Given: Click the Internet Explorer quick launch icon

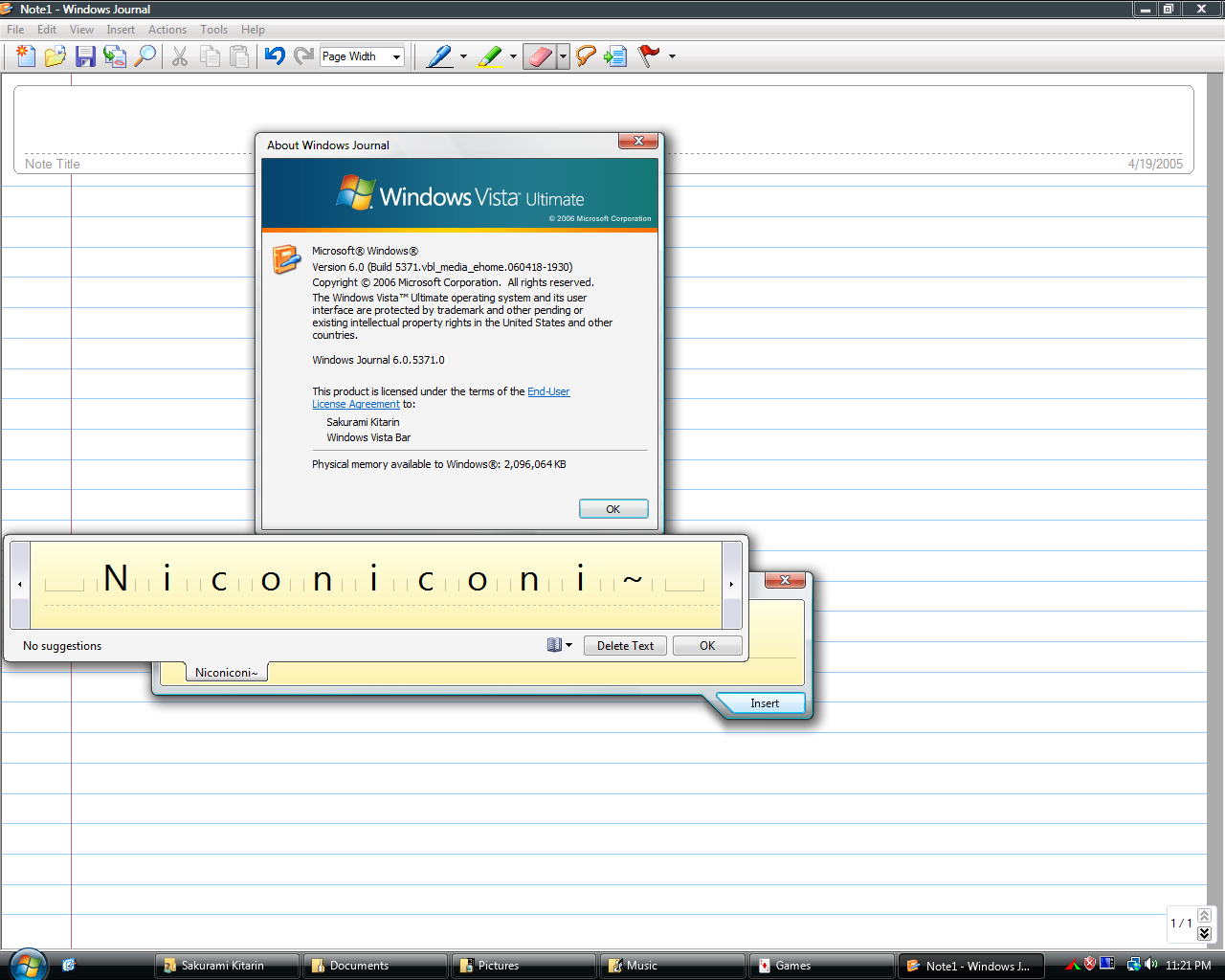Looking at the screenshot, I should pos(69,965).
